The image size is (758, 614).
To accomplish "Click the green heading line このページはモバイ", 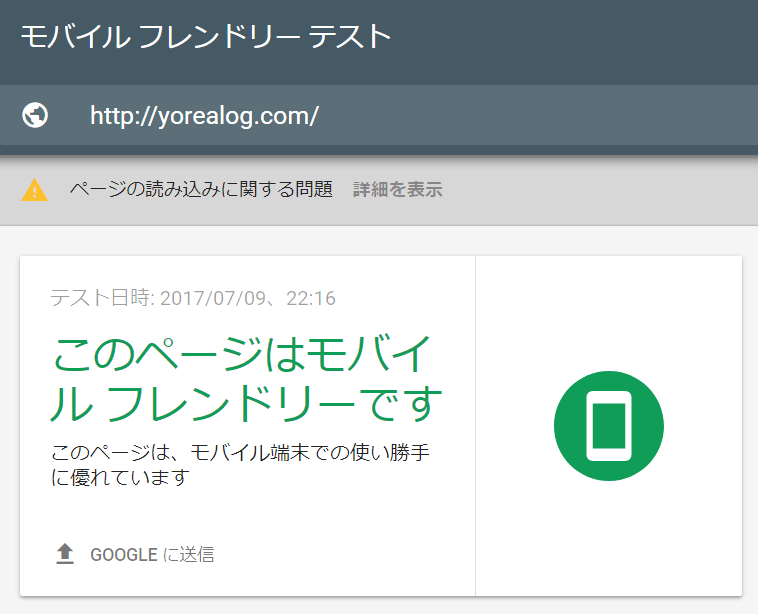I will point(242,355).
